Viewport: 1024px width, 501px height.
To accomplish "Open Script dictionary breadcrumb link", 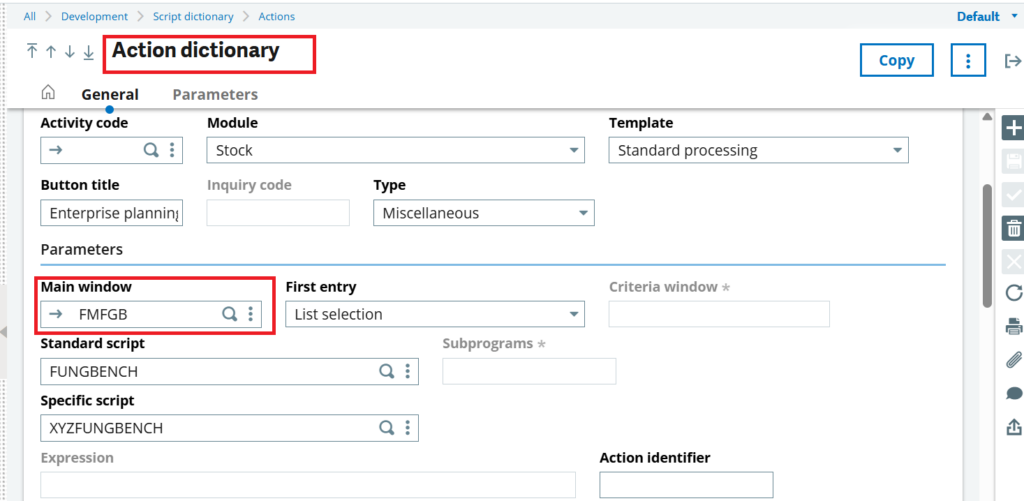I will tap(193, 16).
